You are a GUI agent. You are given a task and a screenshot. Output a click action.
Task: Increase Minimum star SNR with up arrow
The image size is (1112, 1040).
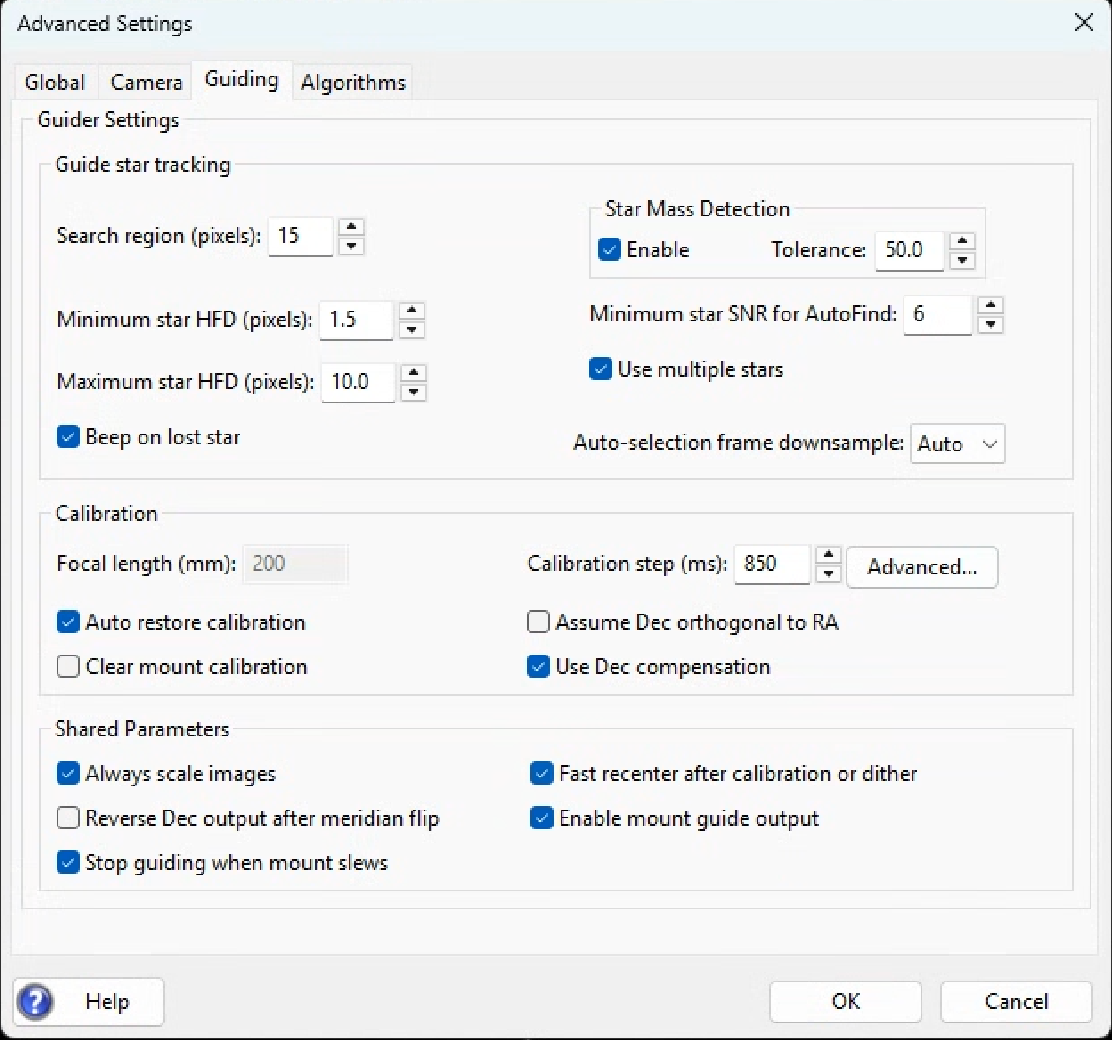[x=990, y=305]
